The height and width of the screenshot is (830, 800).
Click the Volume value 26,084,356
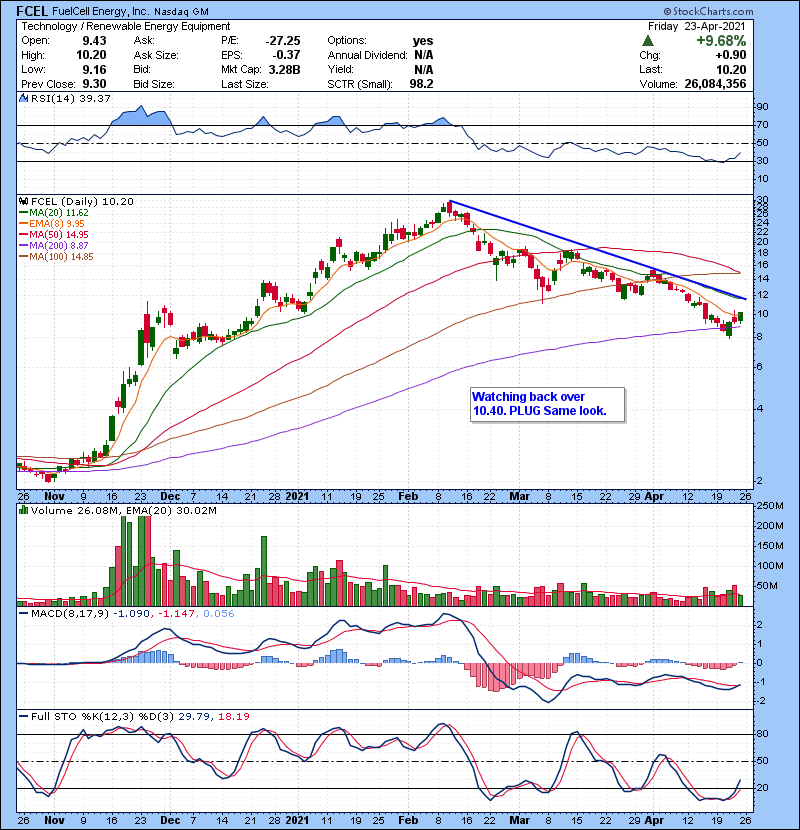point(715,84)
